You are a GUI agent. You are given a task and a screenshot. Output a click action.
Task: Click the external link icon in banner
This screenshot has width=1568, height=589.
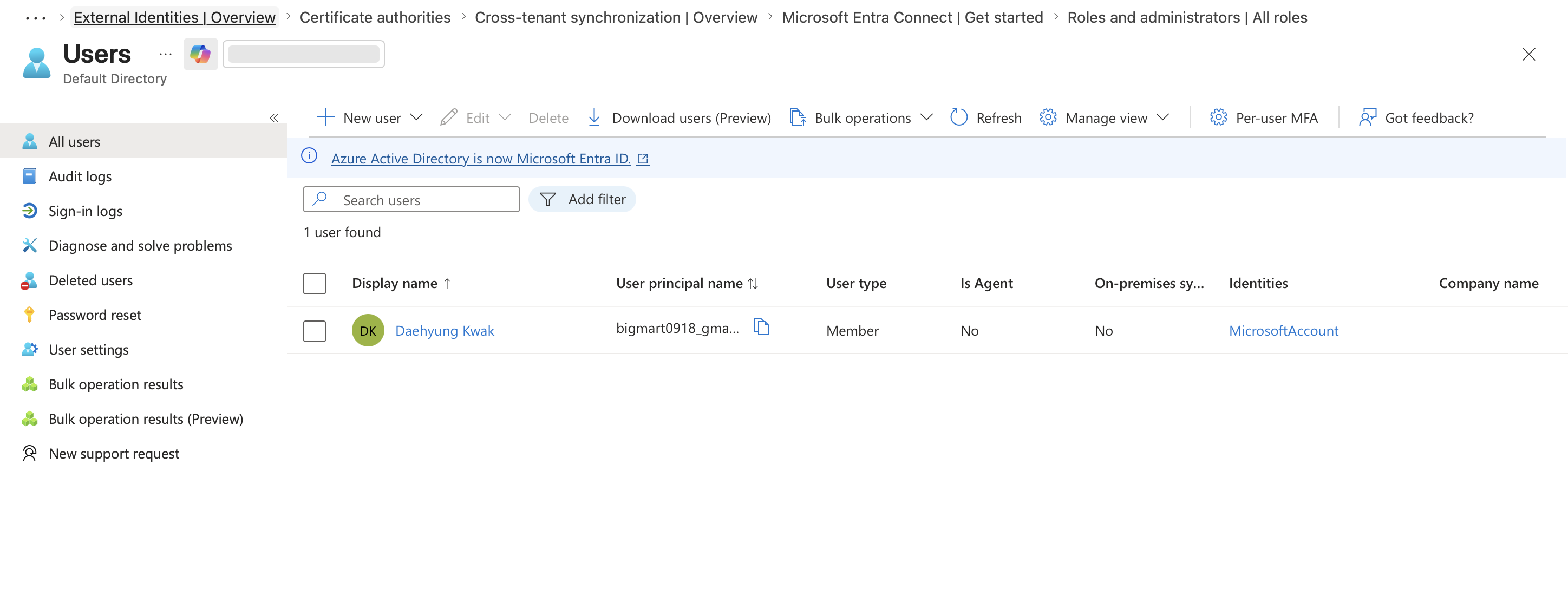tap(643, 159)
